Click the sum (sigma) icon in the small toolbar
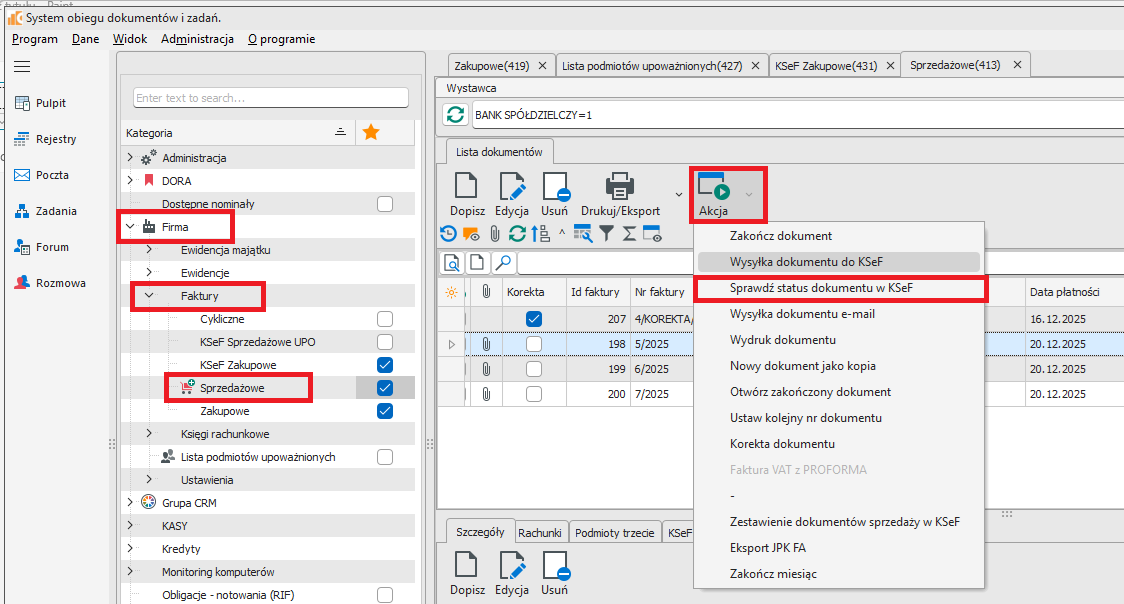The image size is (1124, 604). [629, 234]
